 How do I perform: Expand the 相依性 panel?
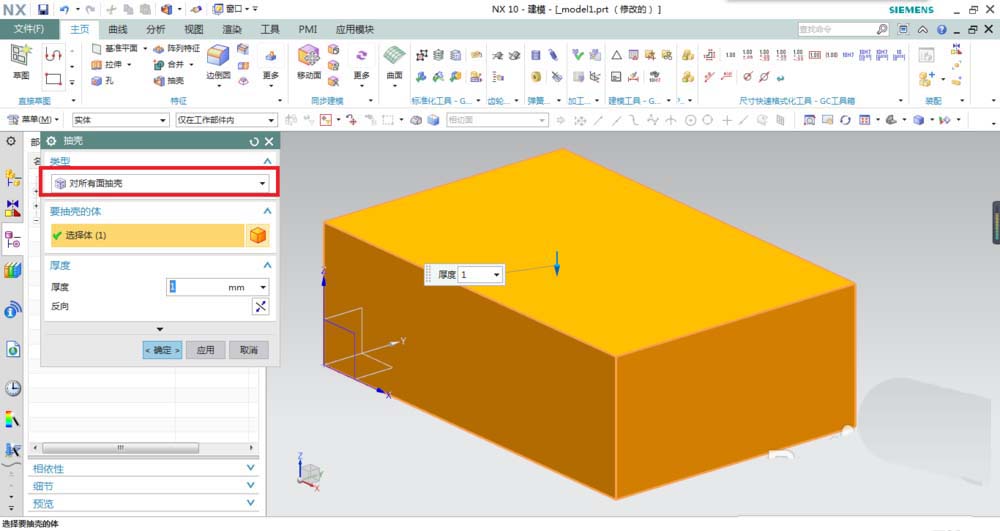(251, 468)
